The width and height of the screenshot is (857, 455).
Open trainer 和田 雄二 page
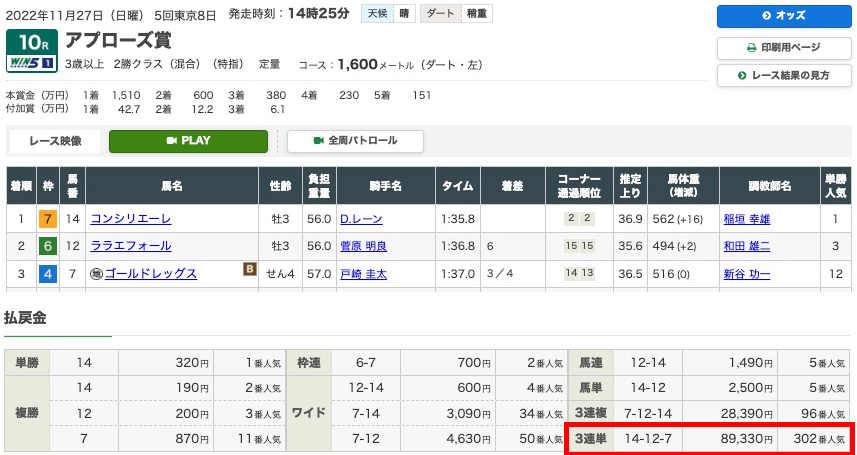tap(747, 247)
